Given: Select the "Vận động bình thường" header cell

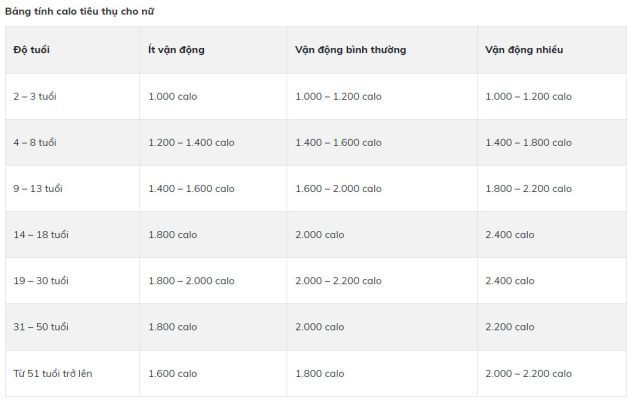Looking at the screenshot, I should click(x=350, y=49).
